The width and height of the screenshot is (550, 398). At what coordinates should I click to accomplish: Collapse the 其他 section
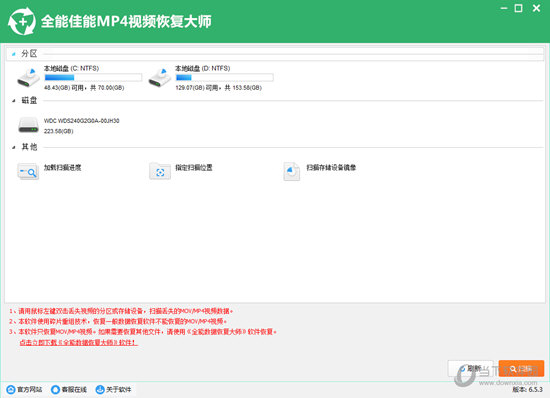(14, 147)
